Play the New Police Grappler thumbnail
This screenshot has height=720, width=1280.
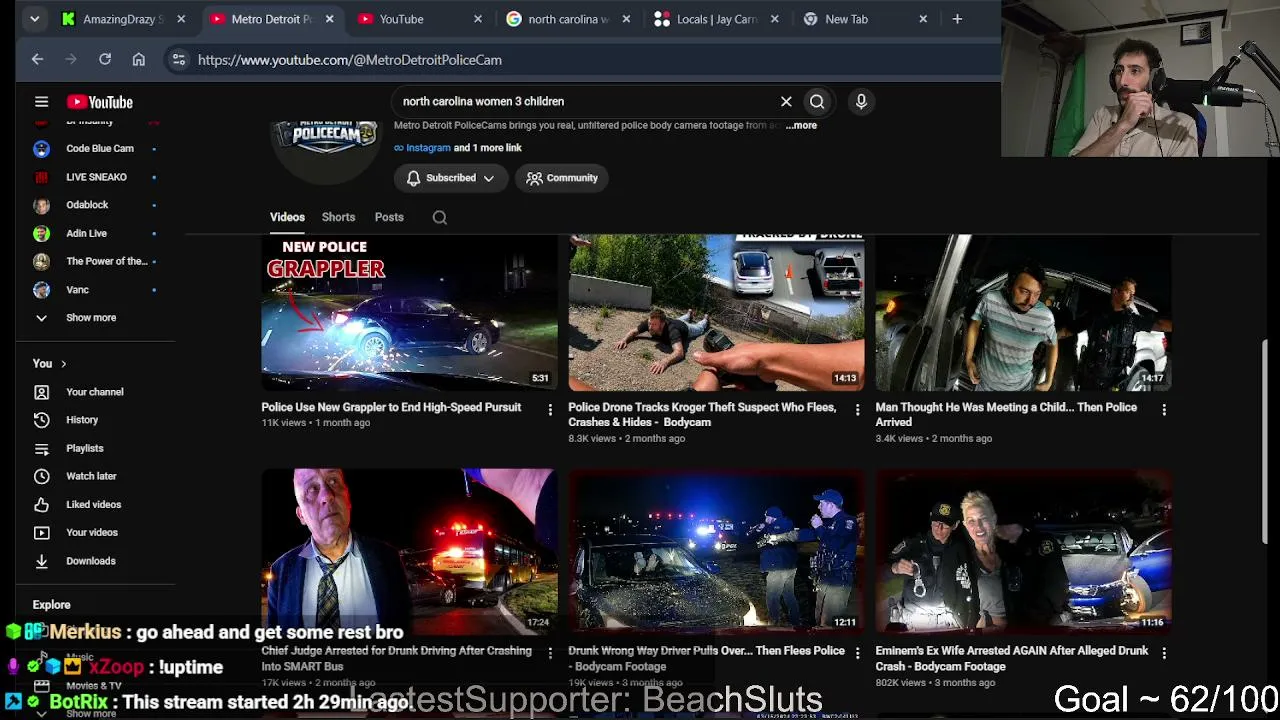point(409,312)
